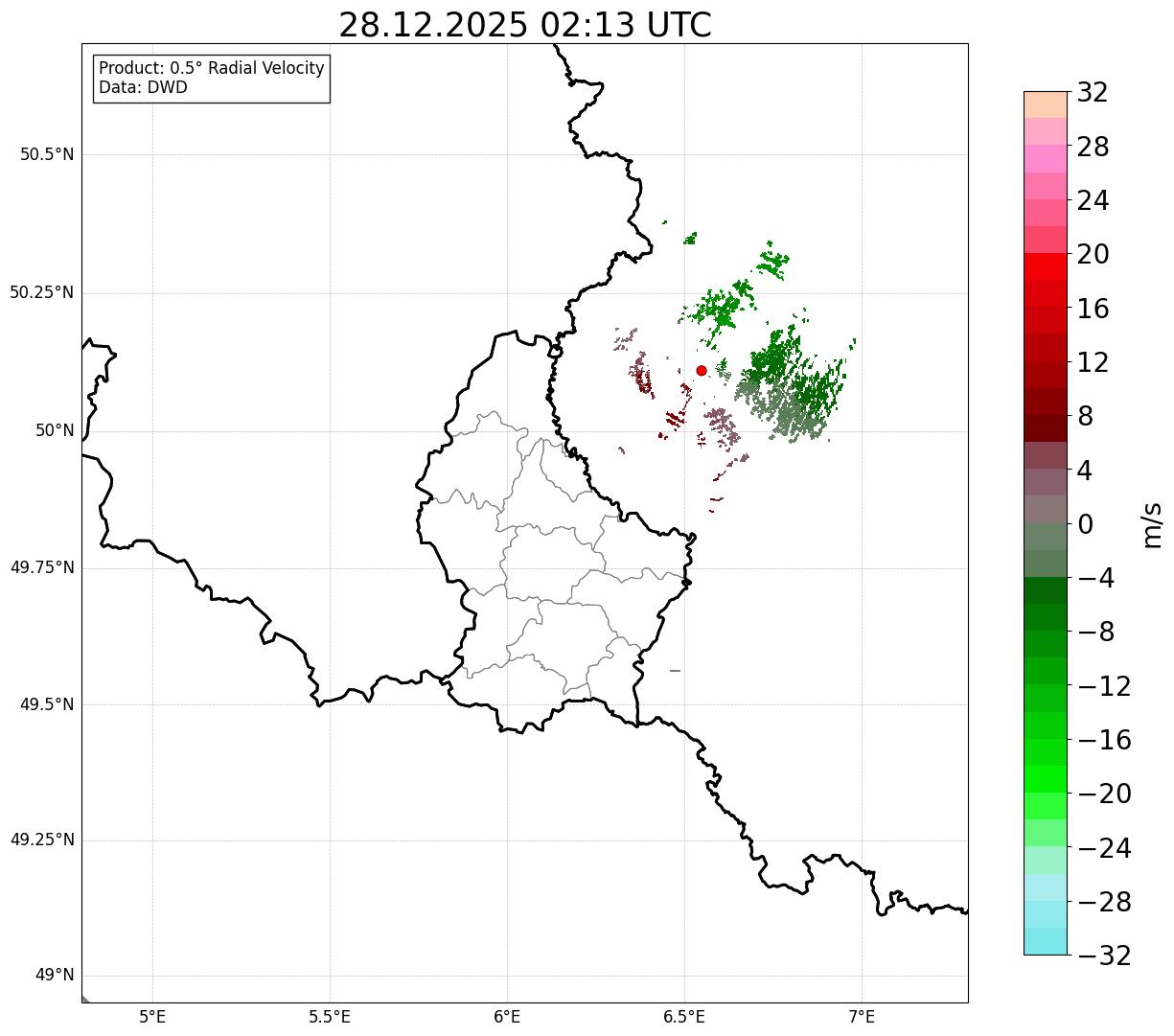The width and height of the screenshot is (1174, 1036).
Task: Click the colorbar tick label "32"
Action: [1093, 93]
